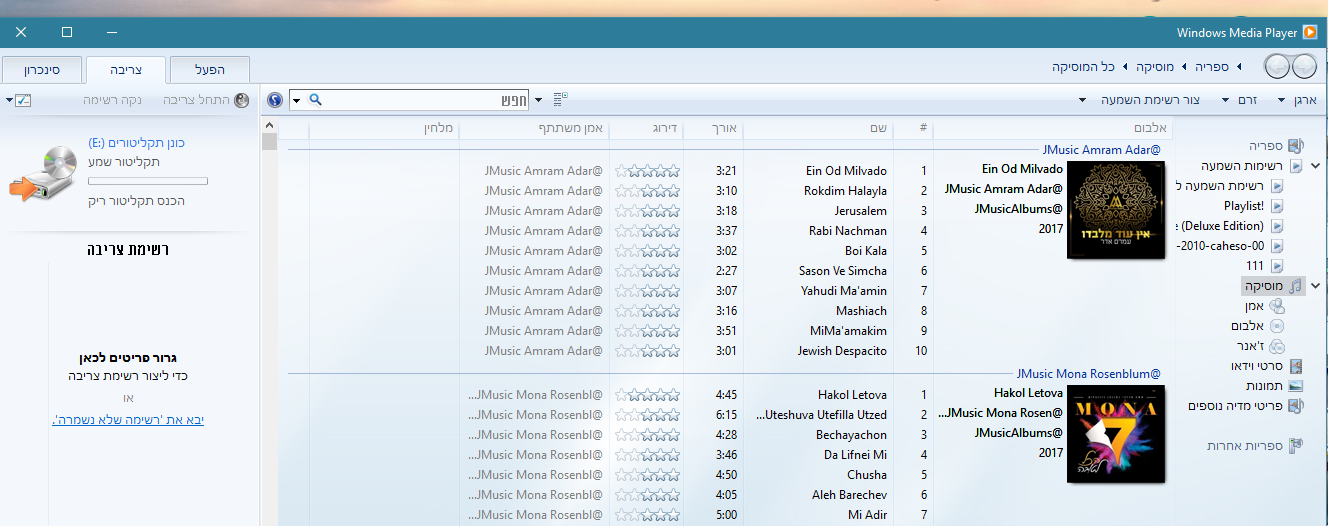Expand the breadcrumb arrow after מוסיקה
The height and width of the screenshot is (526, 1328).
(1126, 67)
